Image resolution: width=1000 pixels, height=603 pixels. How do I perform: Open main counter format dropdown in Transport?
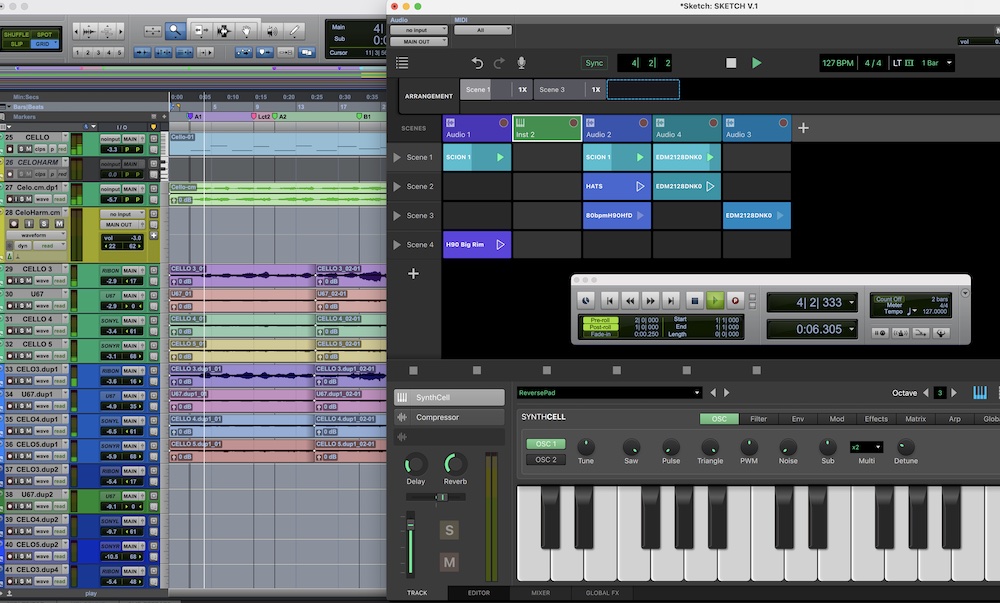click(851, 303)
